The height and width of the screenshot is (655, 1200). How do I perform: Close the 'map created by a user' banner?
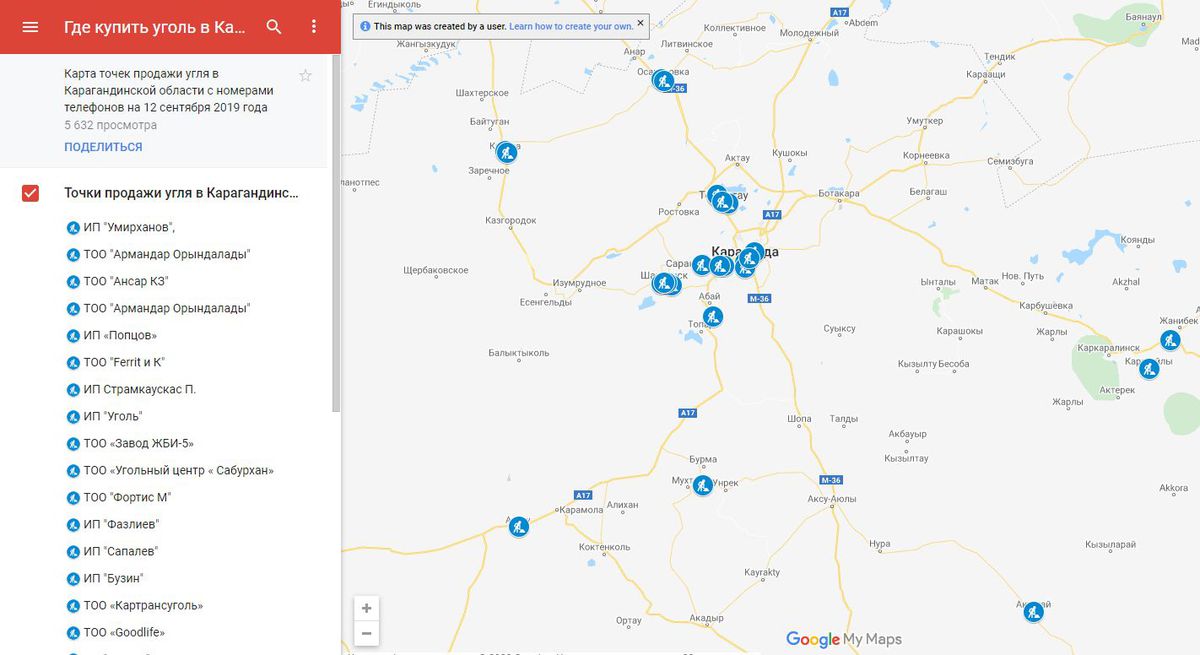[x=641, y=24]
